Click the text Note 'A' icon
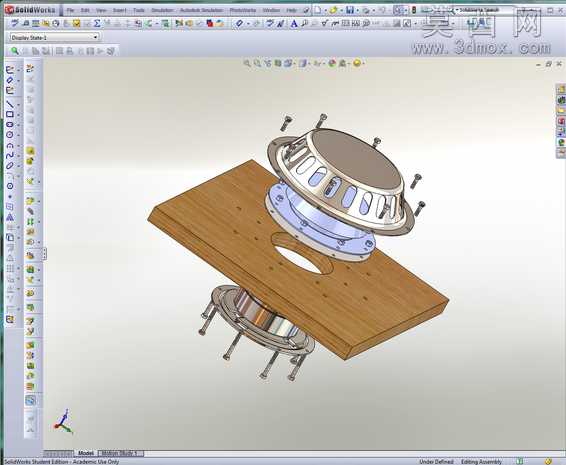566x465 pixels. (x=294, y=24)
